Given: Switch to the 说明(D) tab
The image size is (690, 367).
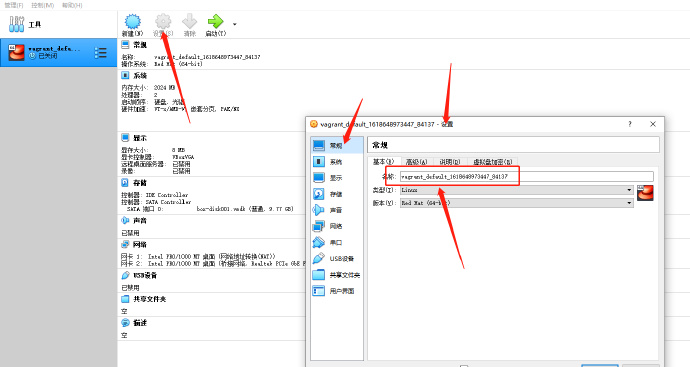Looking at the screenshot, I should 450,162.
